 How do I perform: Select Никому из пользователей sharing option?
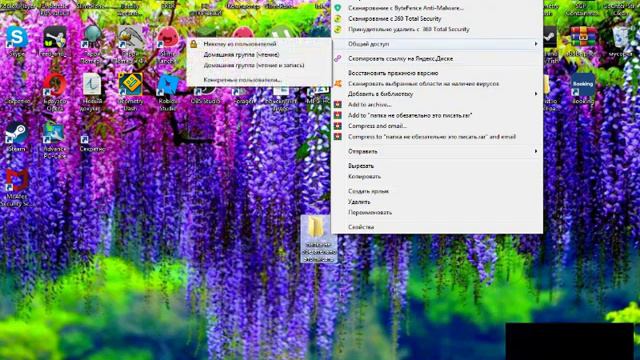(259, 44)
